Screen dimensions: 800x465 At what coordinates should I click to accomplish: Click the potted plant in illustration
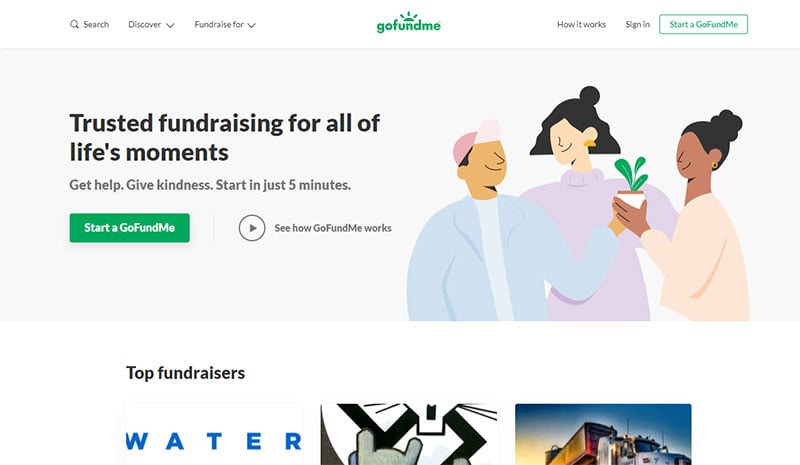(631, 182)
